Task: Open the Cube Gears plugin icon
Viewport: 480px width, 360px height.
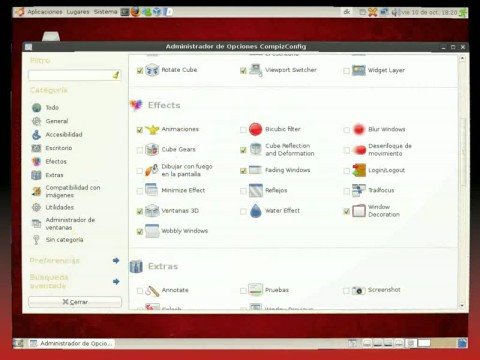Action: tap(152, 150)
